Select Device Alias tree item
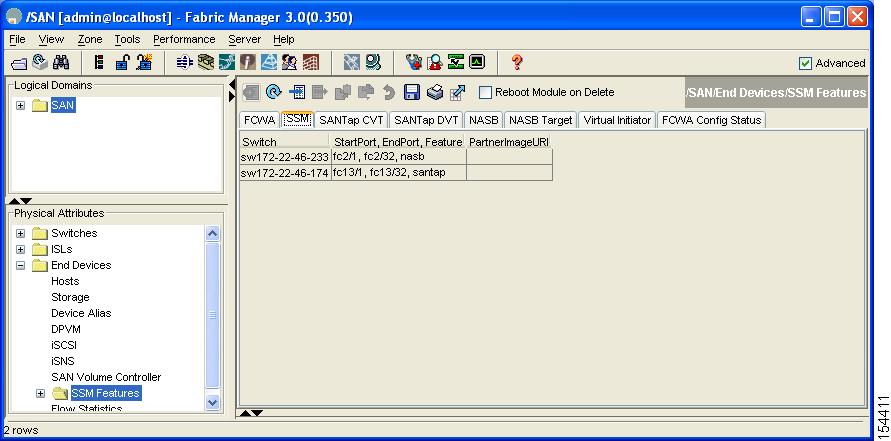The height and width of the screenshot is (441, 891). (81, 313)
